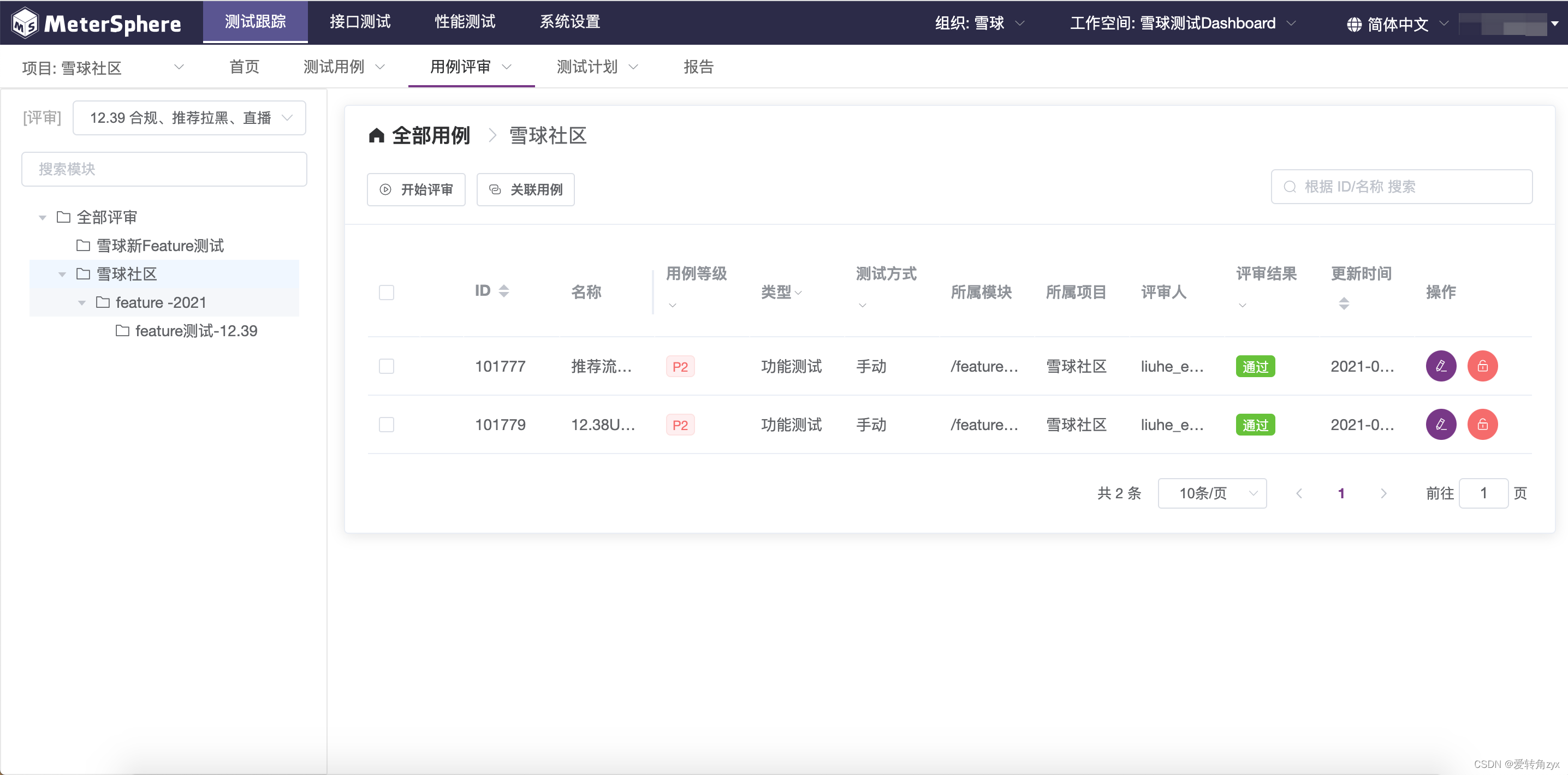Click the 搜索模块 input
The image size is (1568, 775).
pos(164,169)
